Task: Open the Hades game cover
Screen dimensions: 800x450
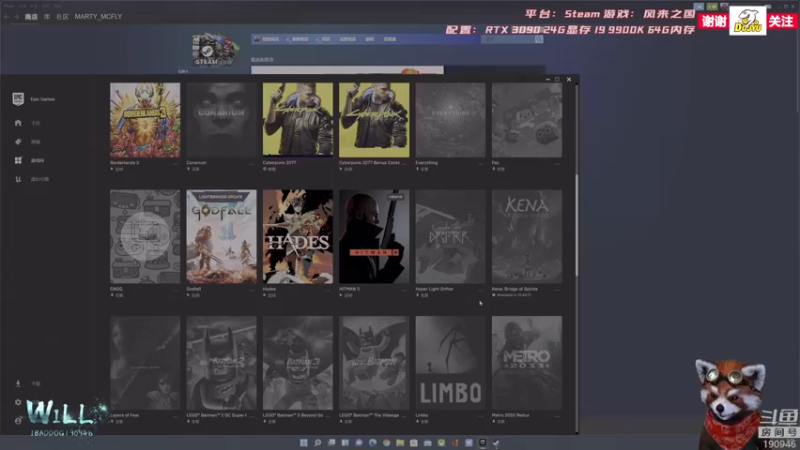Action: coord(297,237)
